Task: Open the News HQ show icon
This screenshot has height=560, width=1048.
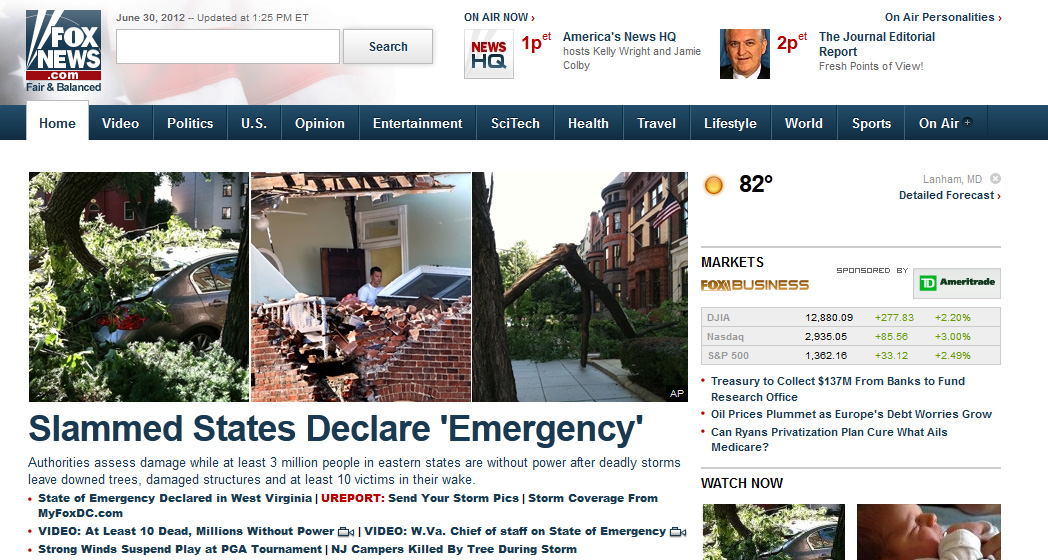Action: click(x=489, y=54)
